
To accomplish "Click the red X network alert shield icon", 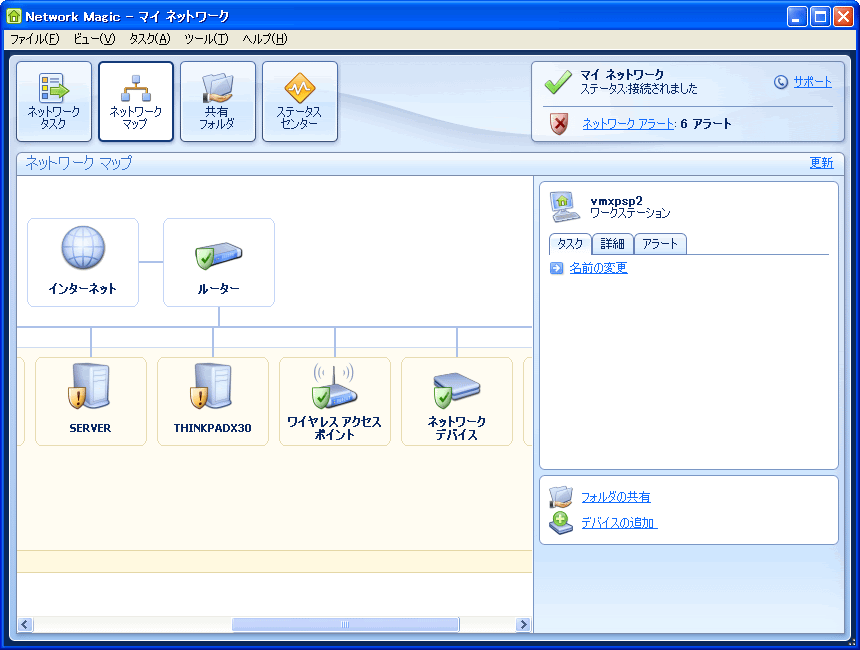I will [559, 123].
